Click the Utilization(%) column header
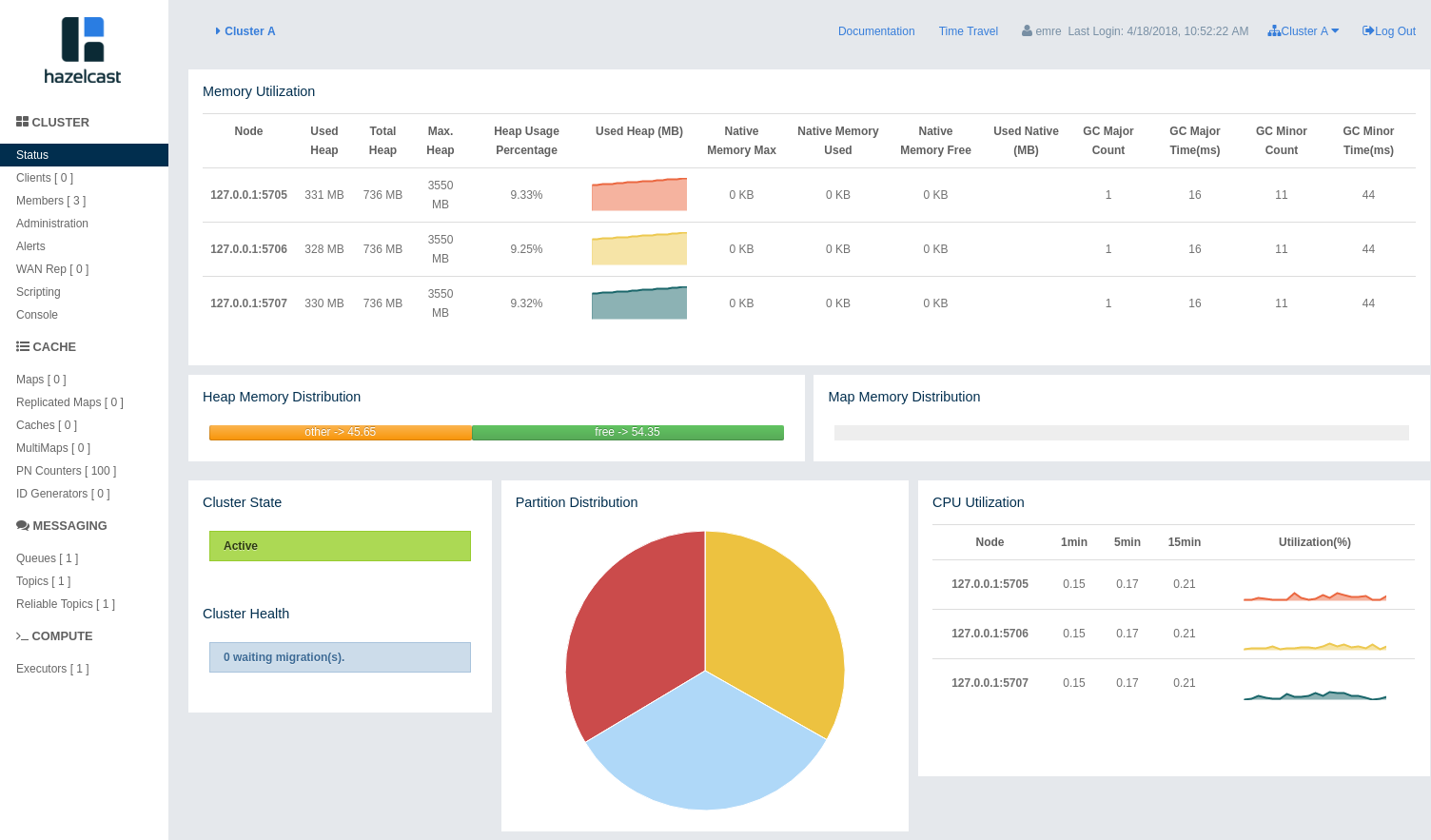This screenshot has width=1431, height=840. (x=1315, y=542)
